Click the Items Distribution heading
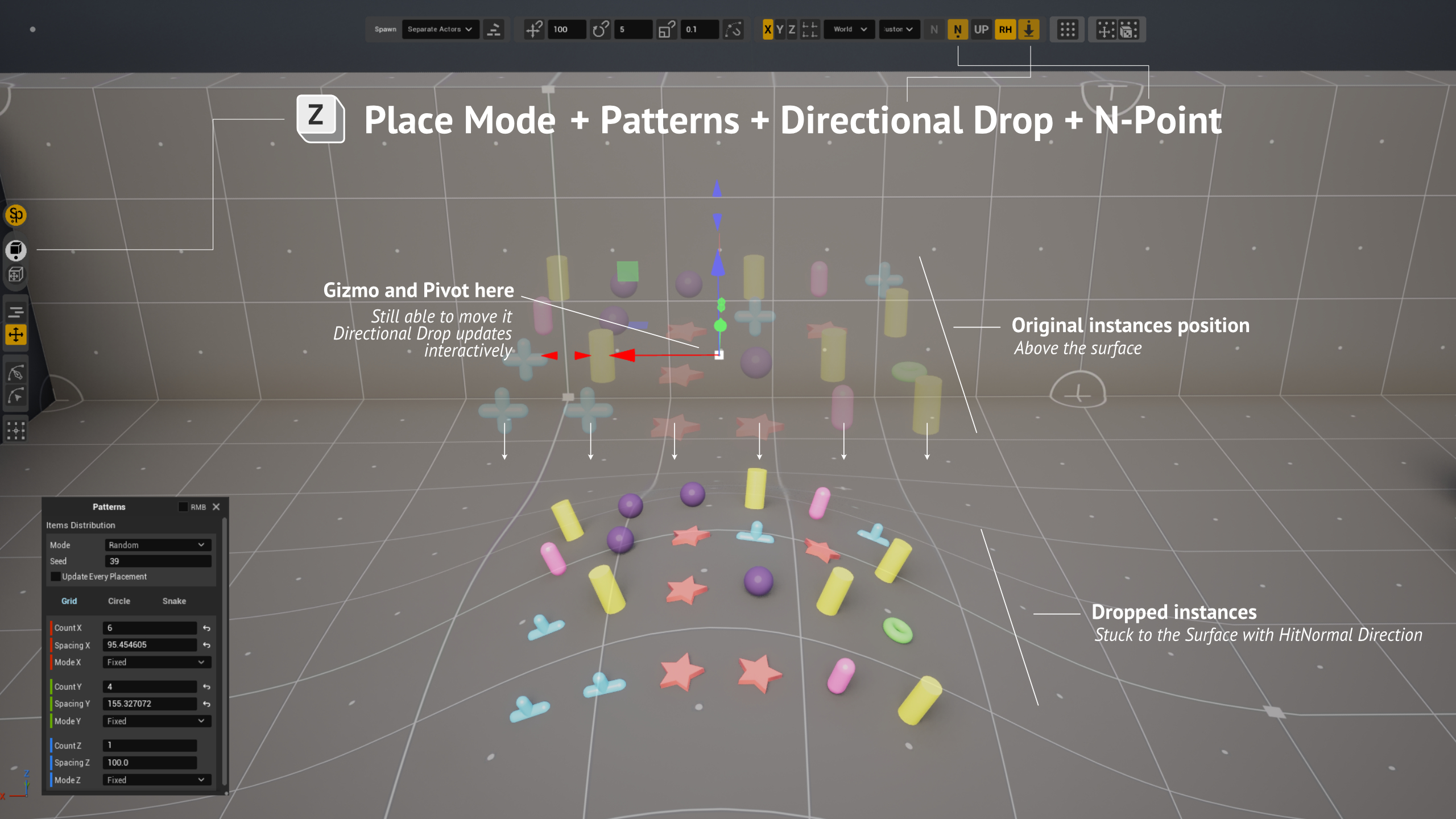Viewport: 1456px width, 819px height. click(x=81, y=525)
